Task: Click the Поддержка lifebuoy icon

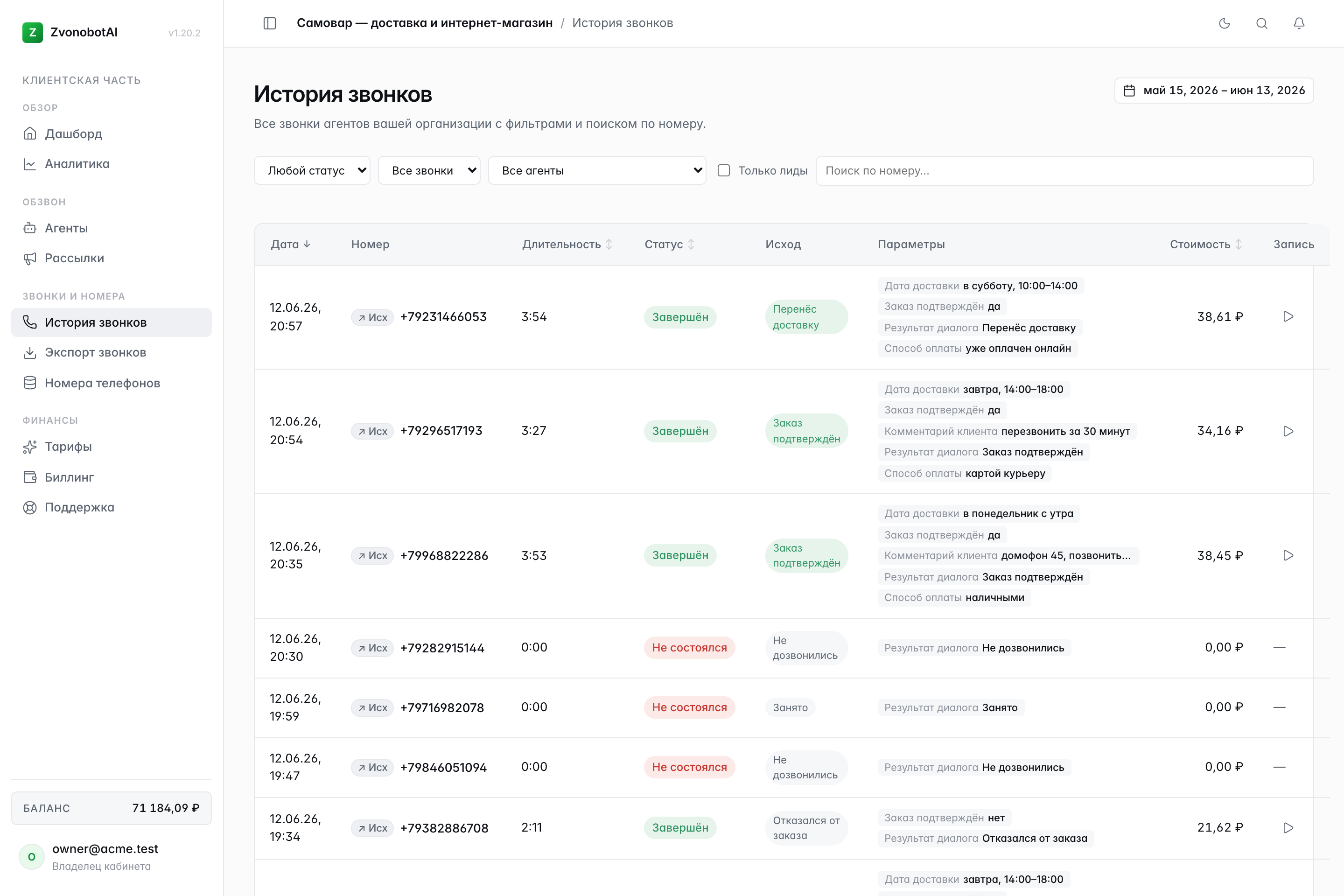Action: (30, 507)
